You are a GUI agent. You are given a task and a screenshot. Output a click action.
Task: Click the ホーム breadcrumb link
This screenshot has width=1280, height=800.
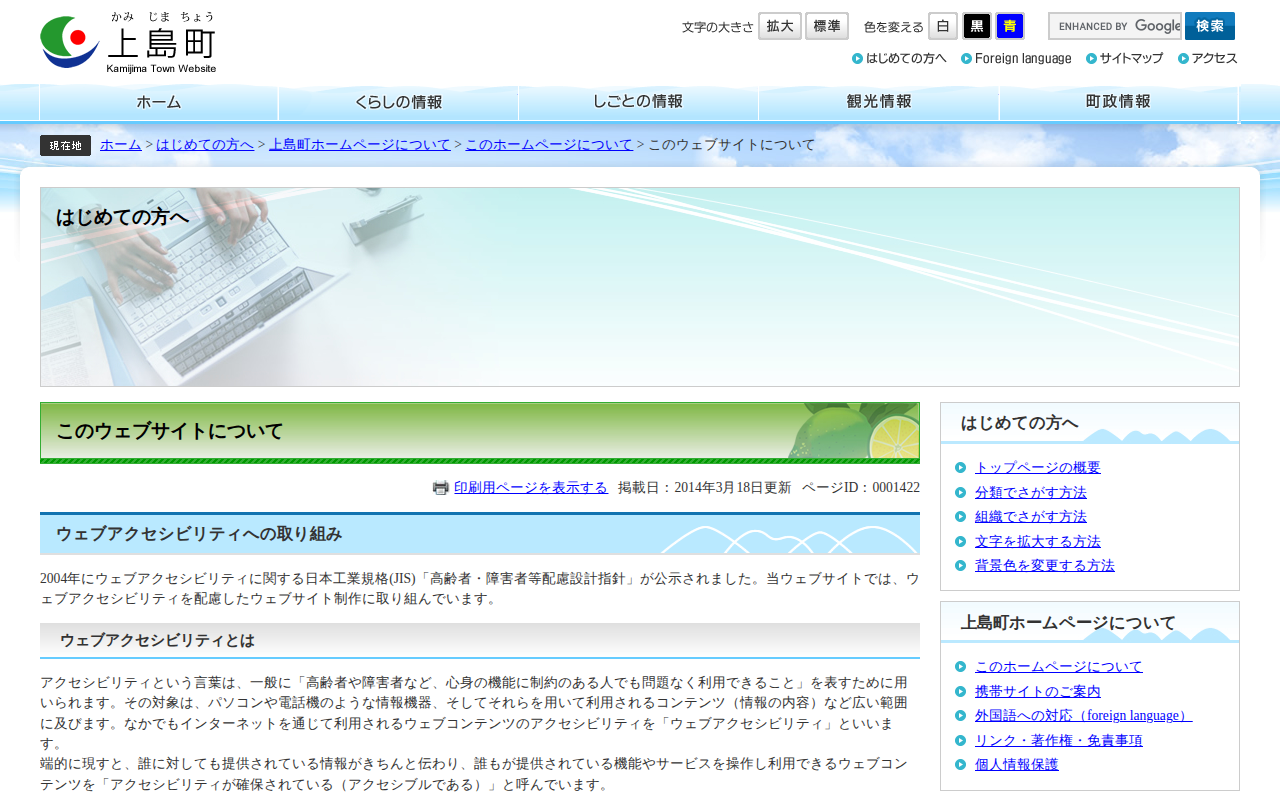coord(121,145)
